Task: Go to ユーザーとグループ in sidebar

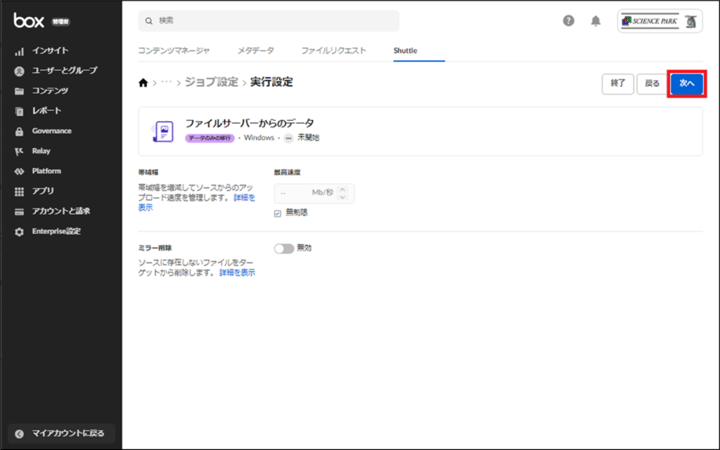Action: pos(64,70)
